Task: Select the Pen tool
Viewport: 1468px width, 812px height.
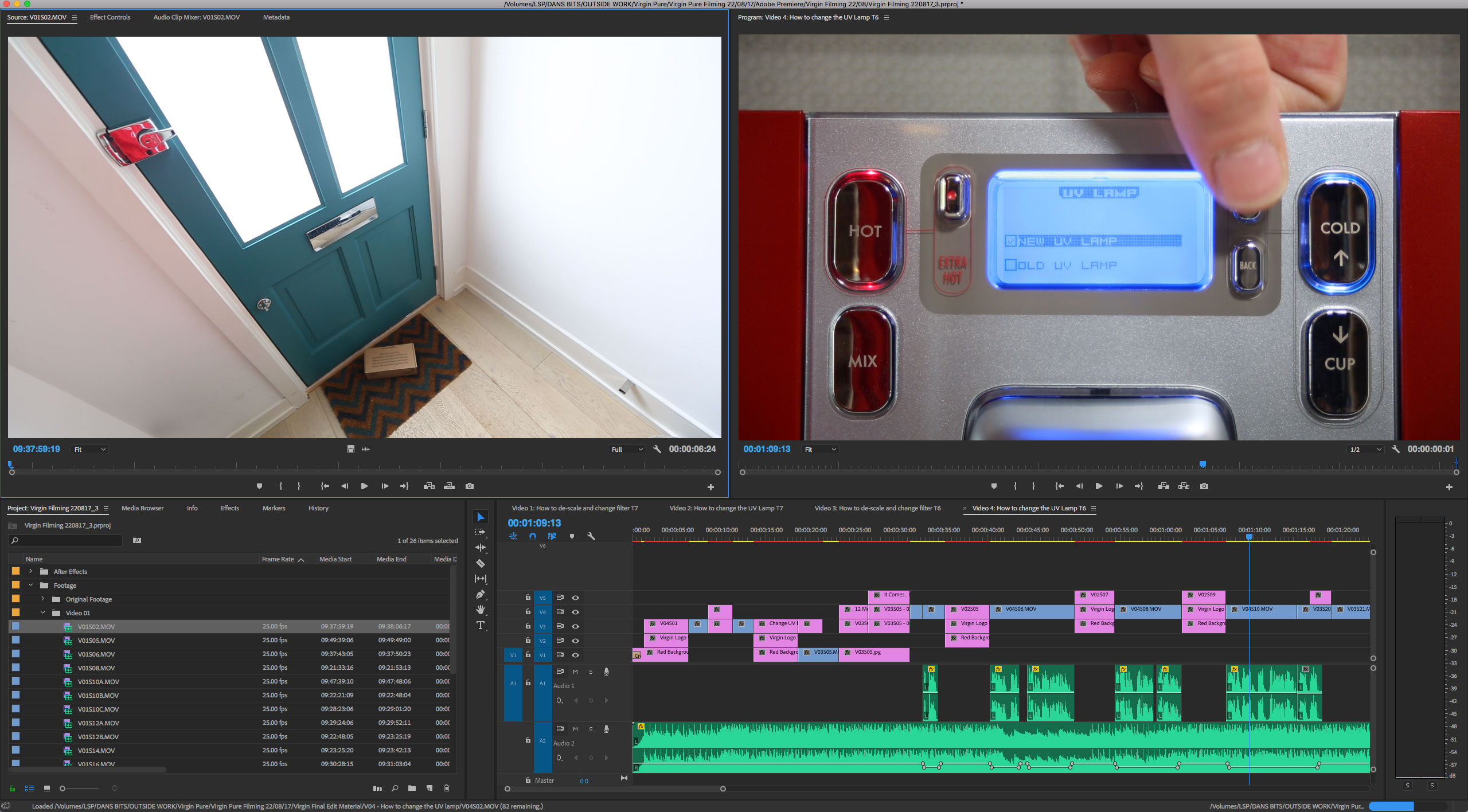Action: 481,594
